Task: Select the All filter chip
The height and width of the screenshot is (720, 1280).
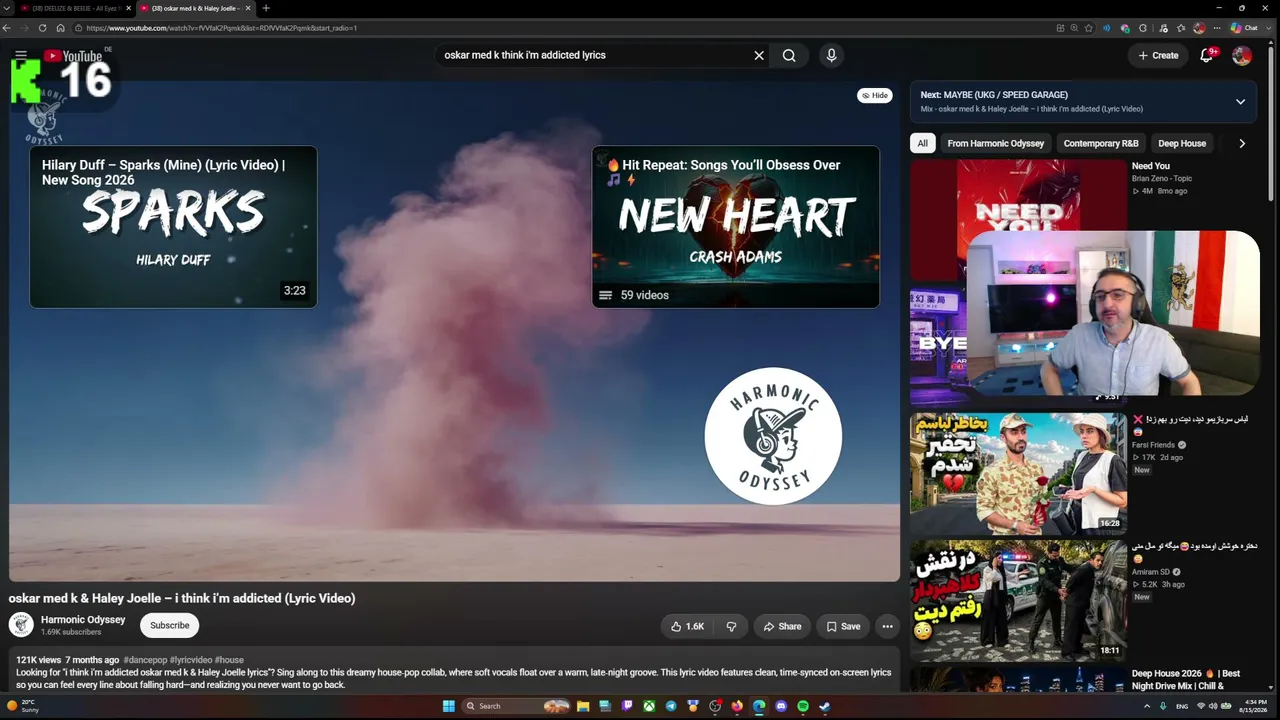Action: [922, 143]
